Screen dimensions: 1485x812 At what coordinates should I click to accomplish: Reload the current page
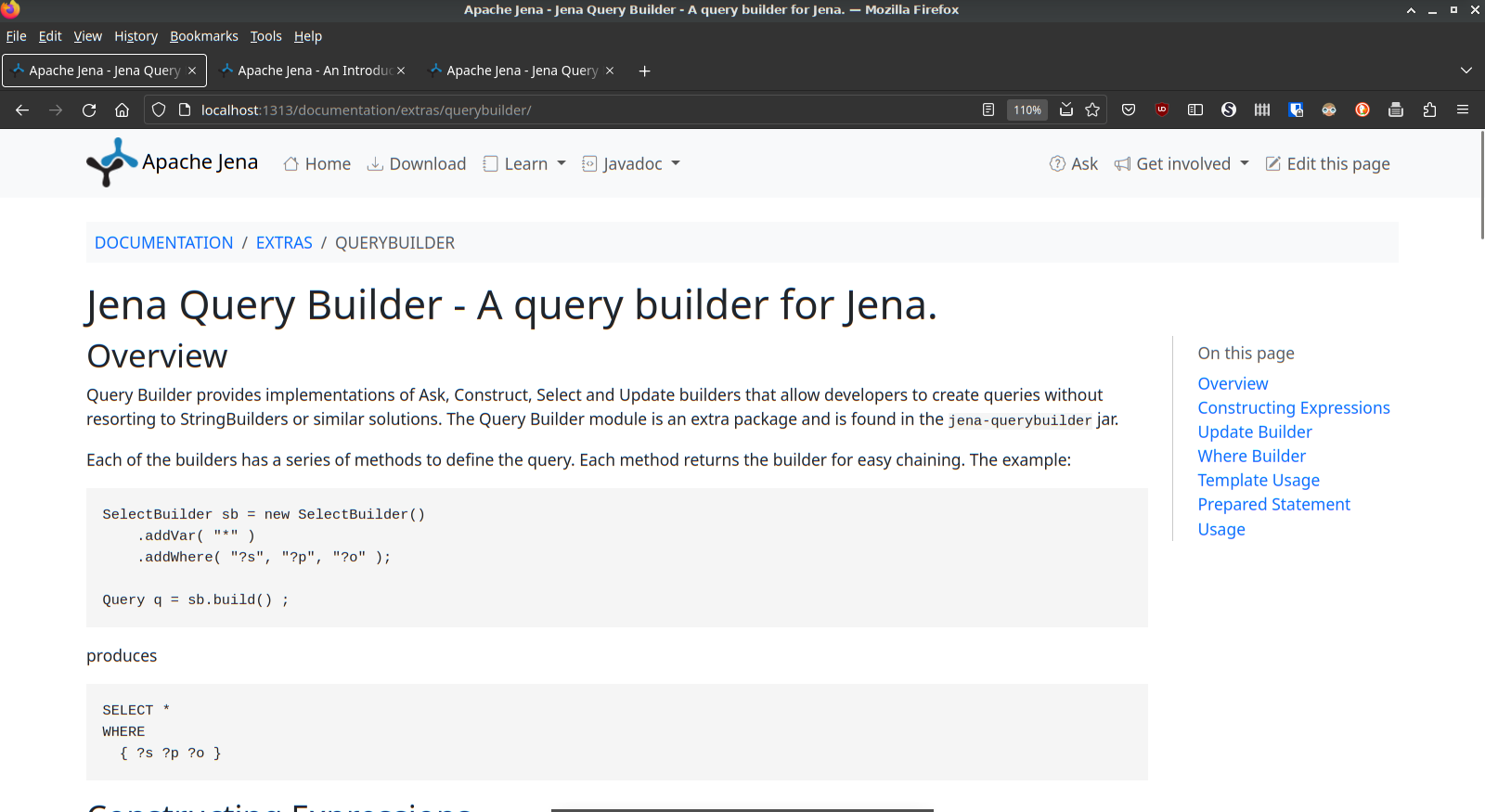(x=89, y=110)
